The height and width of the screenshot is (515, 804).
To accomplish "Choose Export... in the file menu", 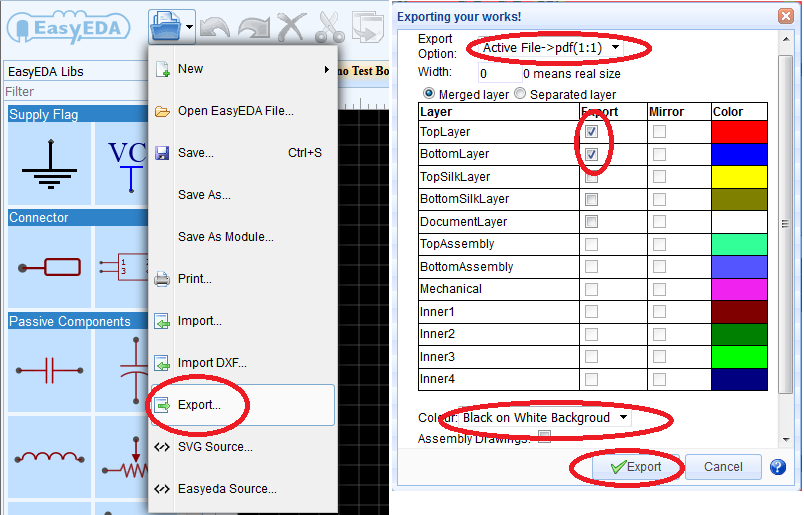I will [x=242, y=405].
